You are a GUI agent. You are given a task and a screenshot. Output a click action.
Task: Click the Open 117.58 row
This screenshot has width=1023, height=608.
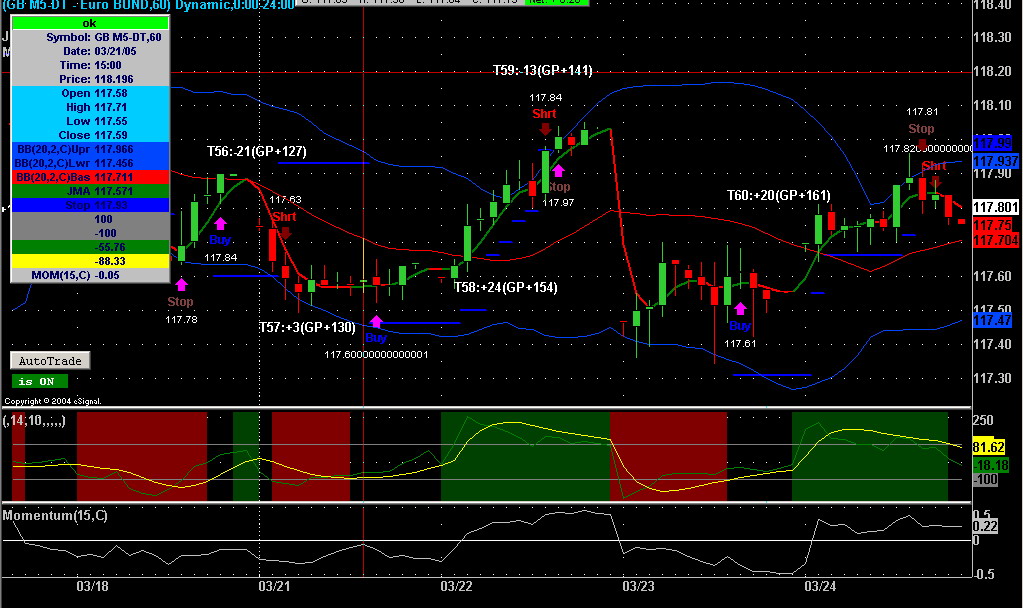pyautogui.click(x=90, y=93)
